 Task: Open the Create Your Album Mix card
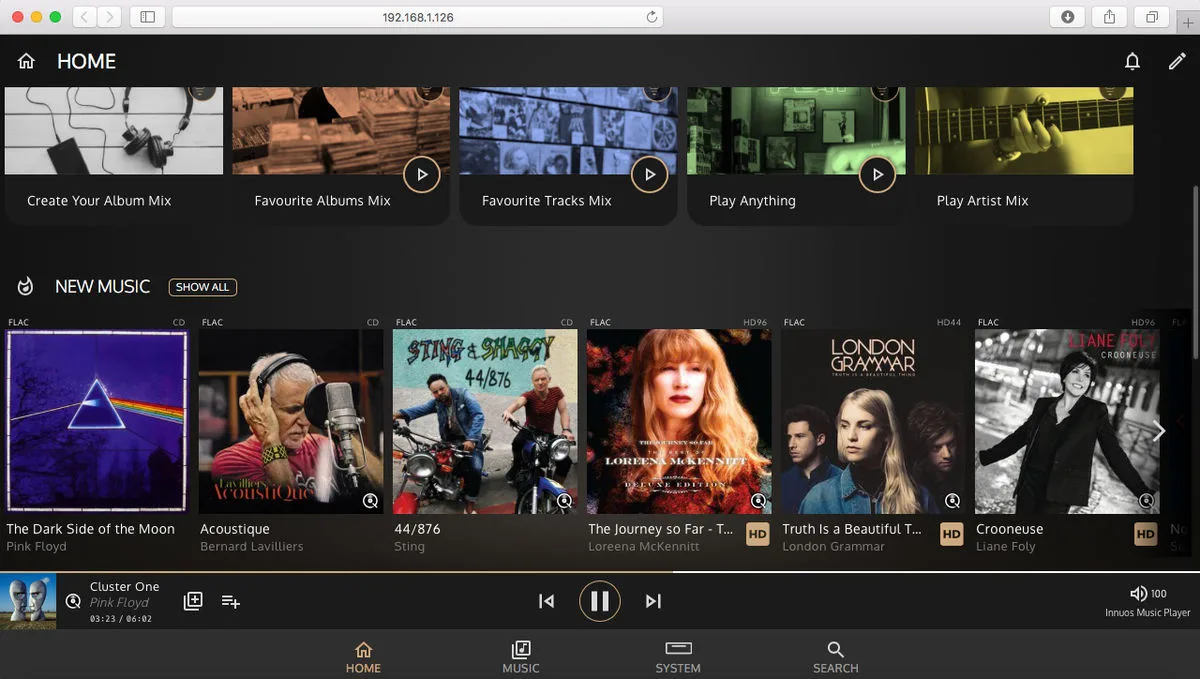click(x=114, y=155)
